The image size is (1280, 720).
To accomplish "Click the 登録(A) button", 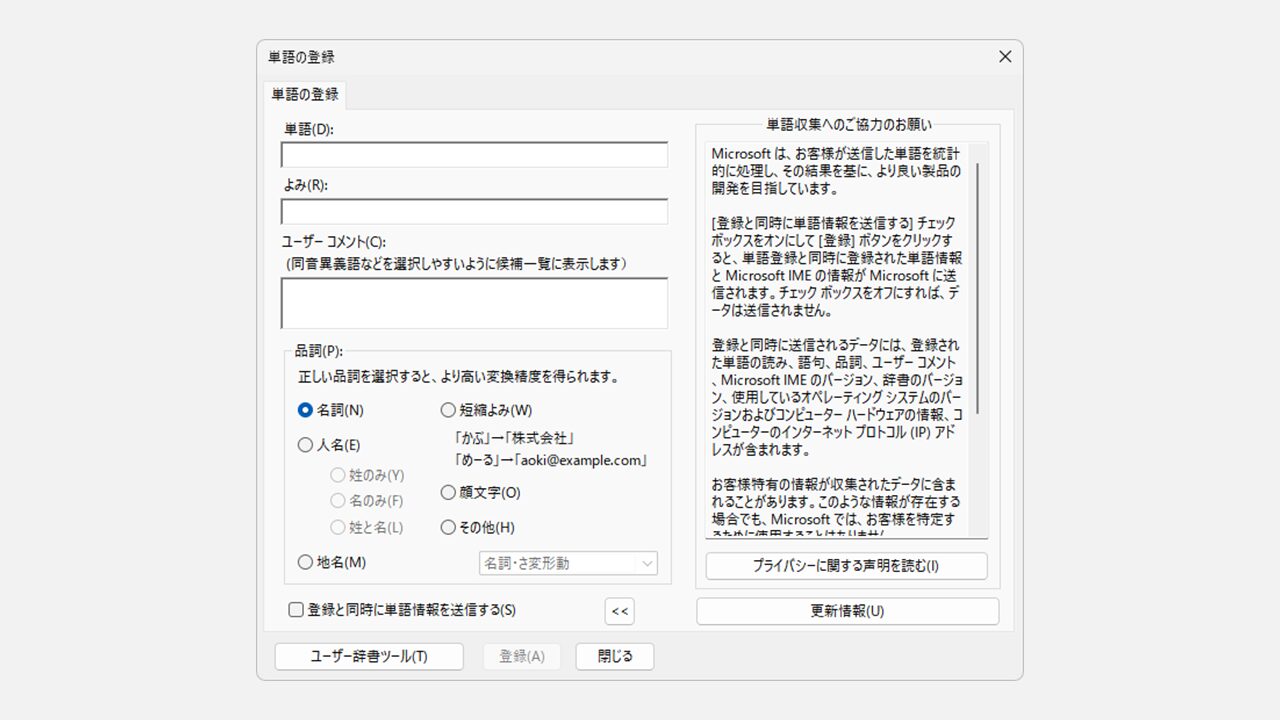I will [x=522, y=656].
